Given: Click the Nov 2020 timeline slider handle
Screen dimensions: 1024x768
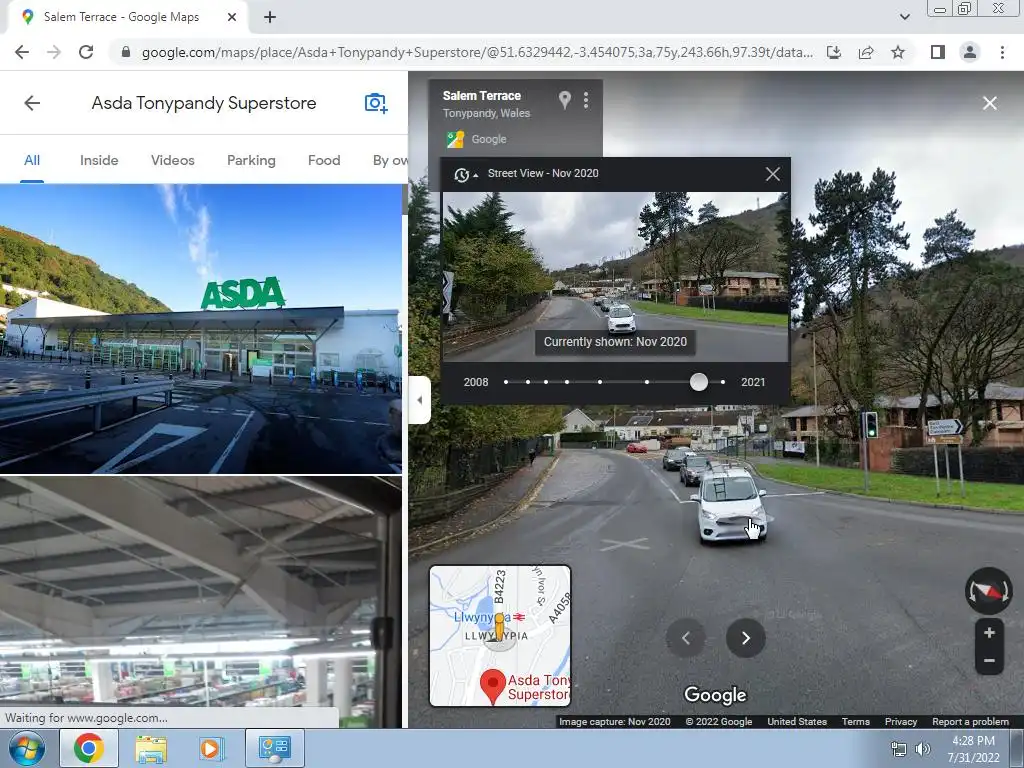Looking at the screenshot, I should click(699, 382).
